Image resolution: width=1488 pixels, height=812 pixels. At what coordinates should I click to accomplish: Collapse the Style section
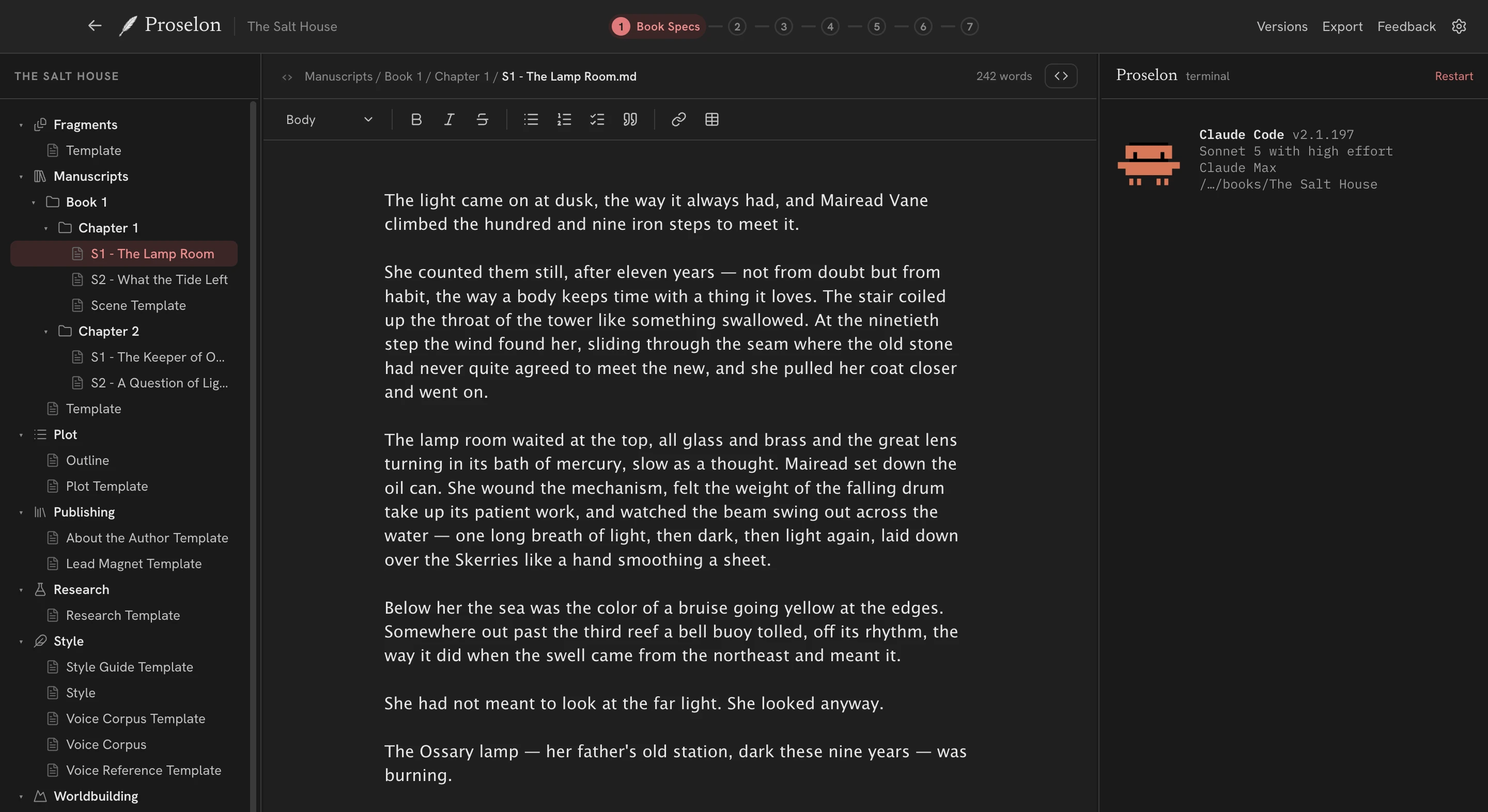[21, 642]
